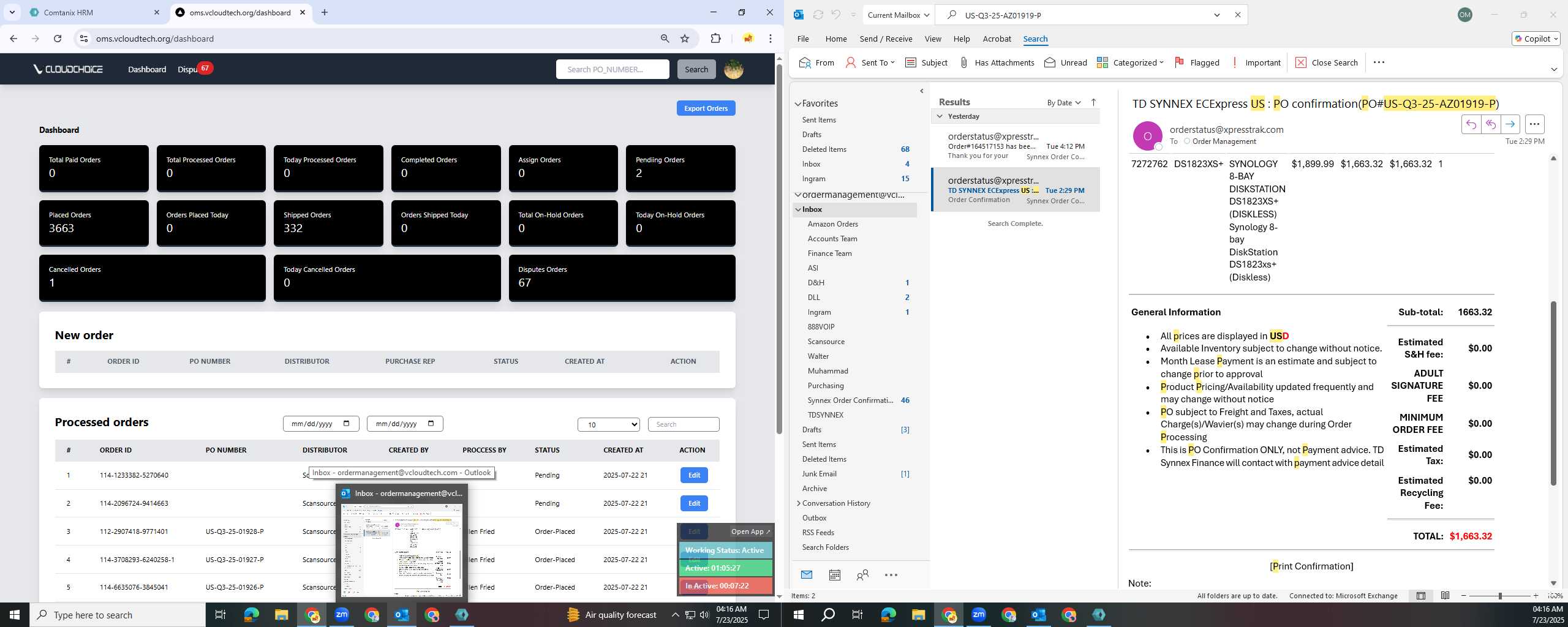Switch to Outlook Mail view icon

tap(807, 574)
